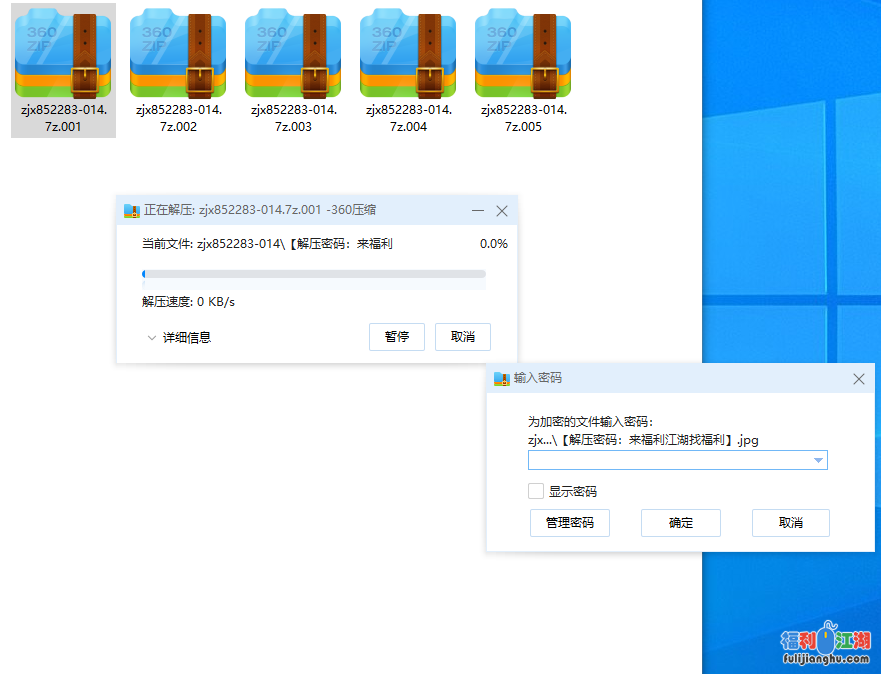This screenshot has height=674, width=881.
Task: Expand the 详细信息 section
Action: 178,338
